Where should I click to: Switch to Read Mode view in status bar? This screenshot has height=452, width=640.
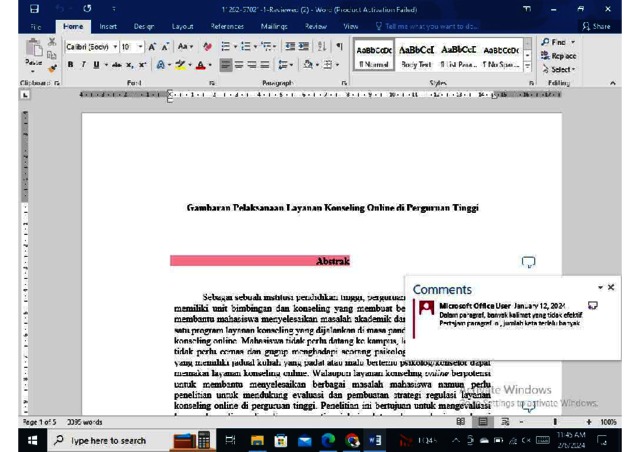pyautogui.click(x=461, y=422)
